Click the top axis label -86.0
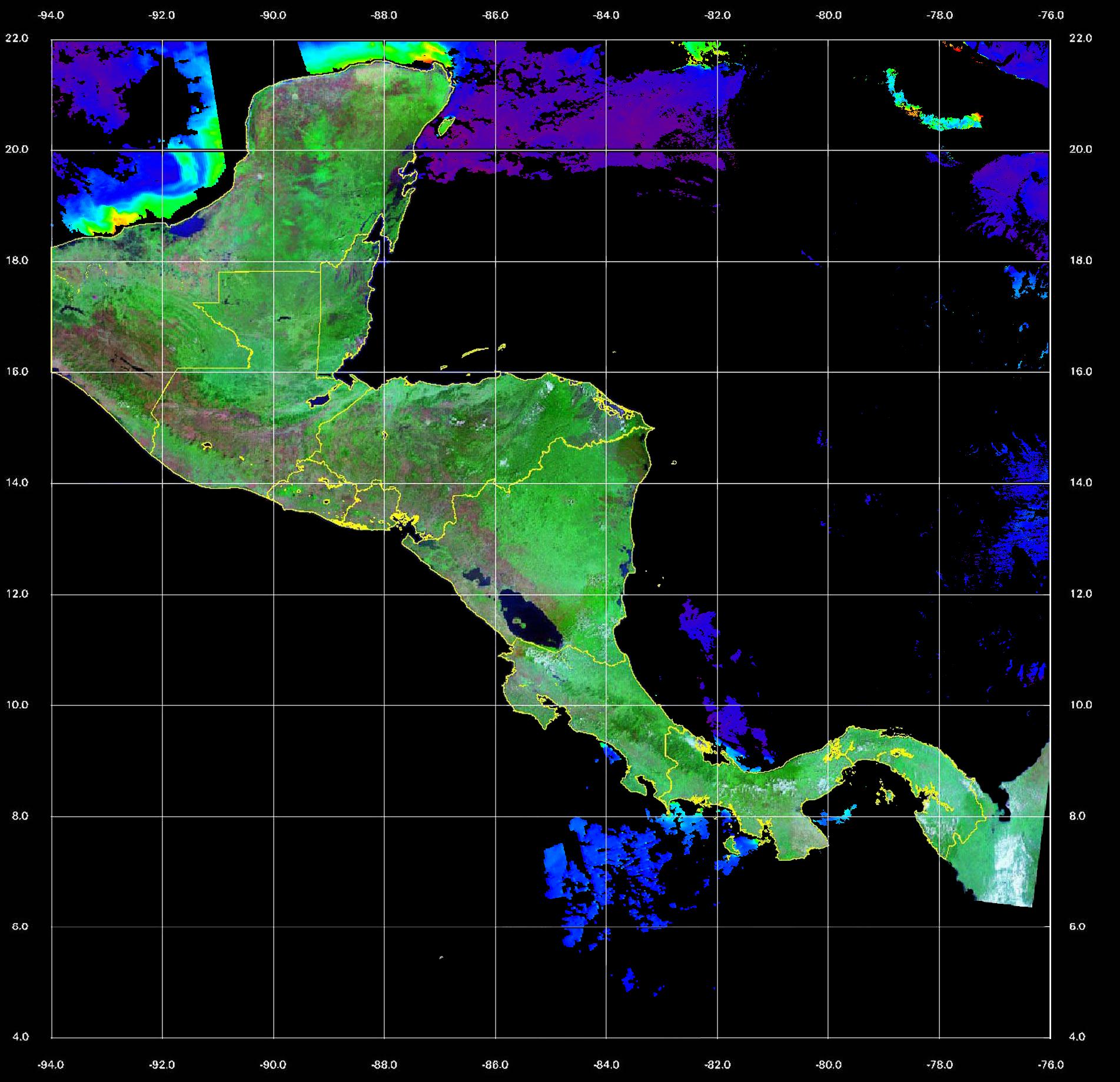 495,16
